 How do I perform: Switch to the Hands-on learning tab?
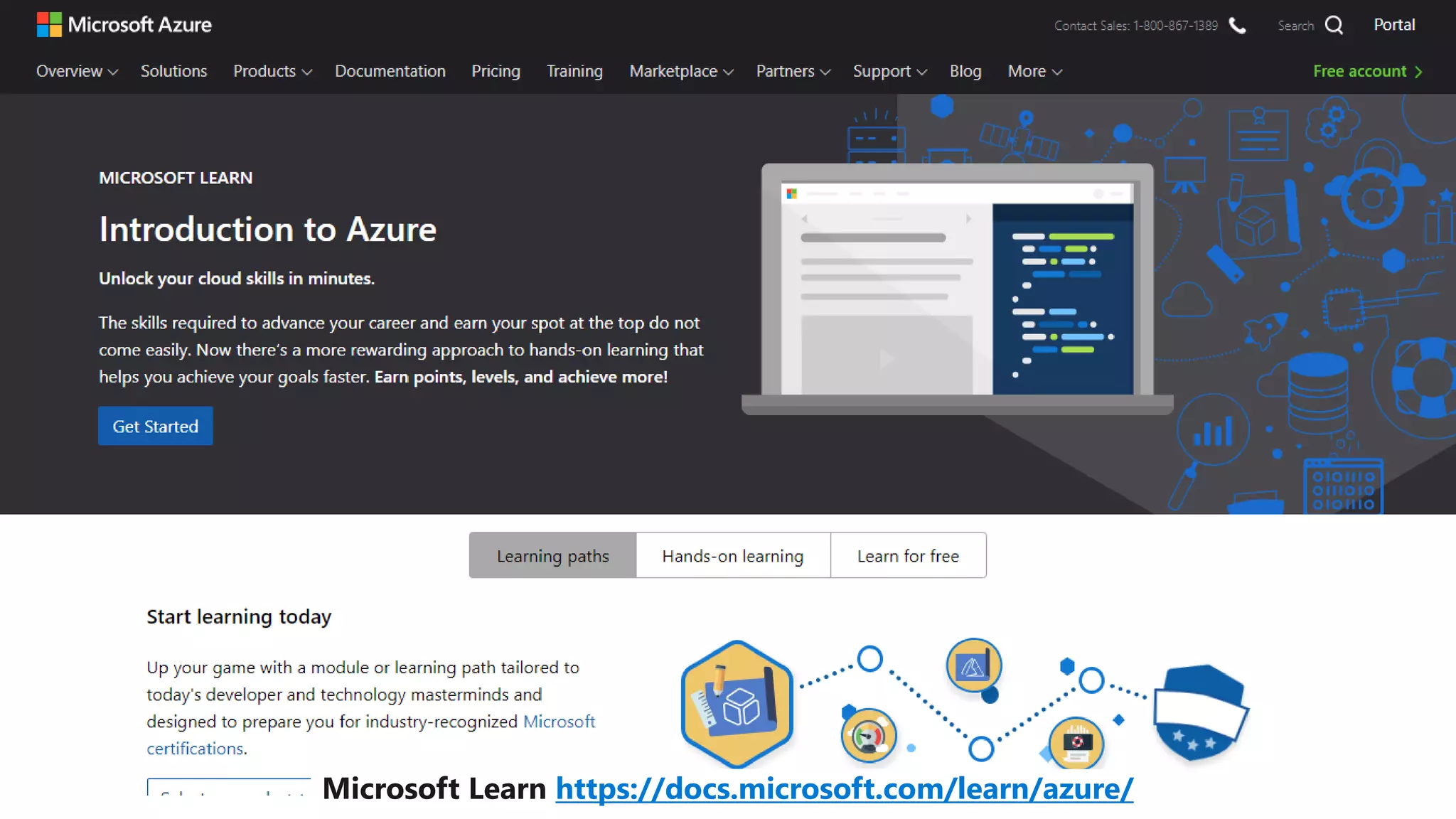pos(733,555)
